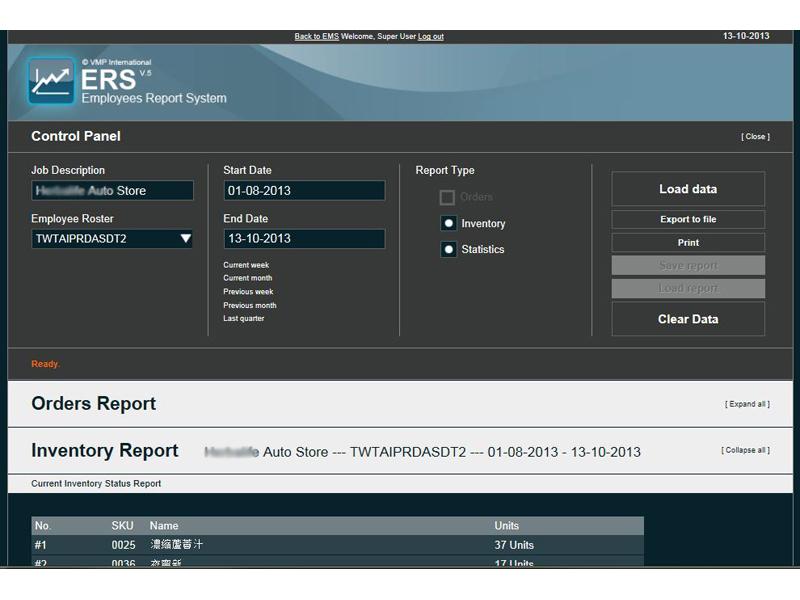Collapse all in Inventory Report

[745, 450]
